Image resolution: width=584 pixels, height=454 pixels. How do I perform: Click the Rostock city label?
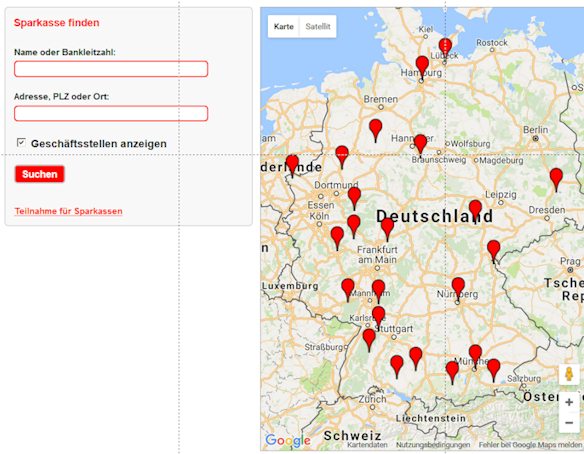(x=492, y=43)
